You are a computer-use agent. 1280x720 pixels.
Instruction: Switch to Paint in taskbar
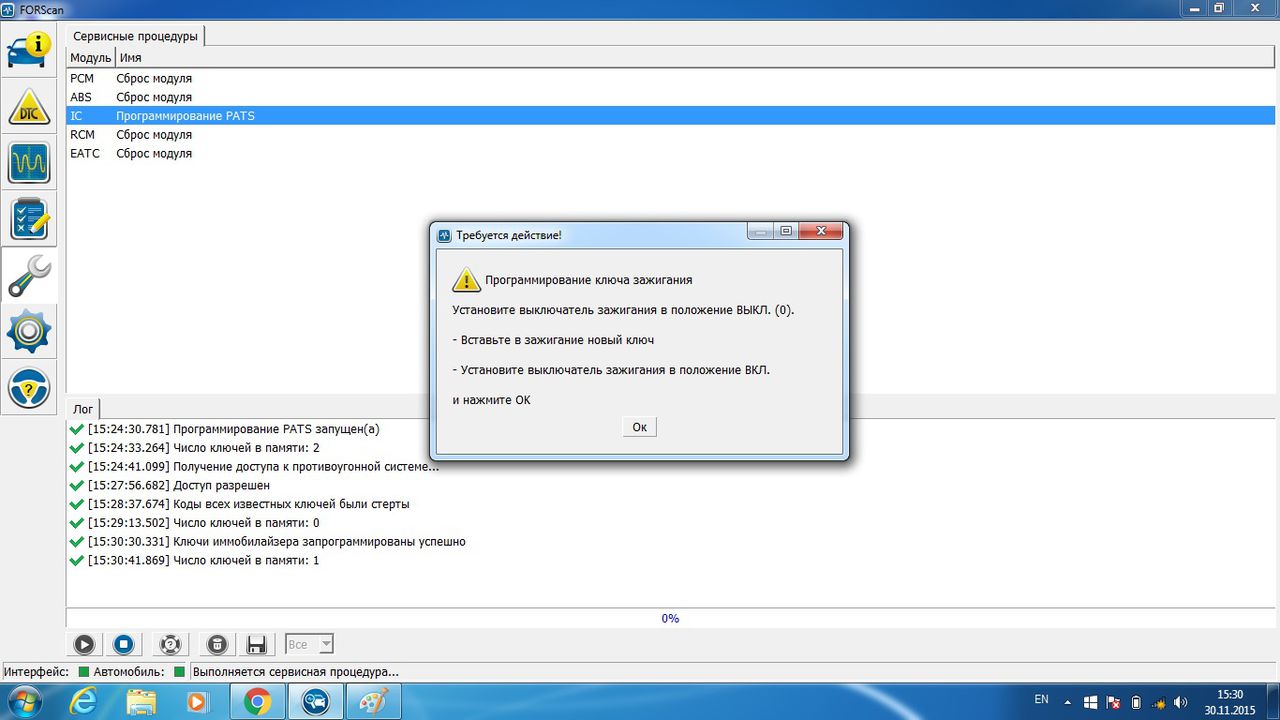373,702
